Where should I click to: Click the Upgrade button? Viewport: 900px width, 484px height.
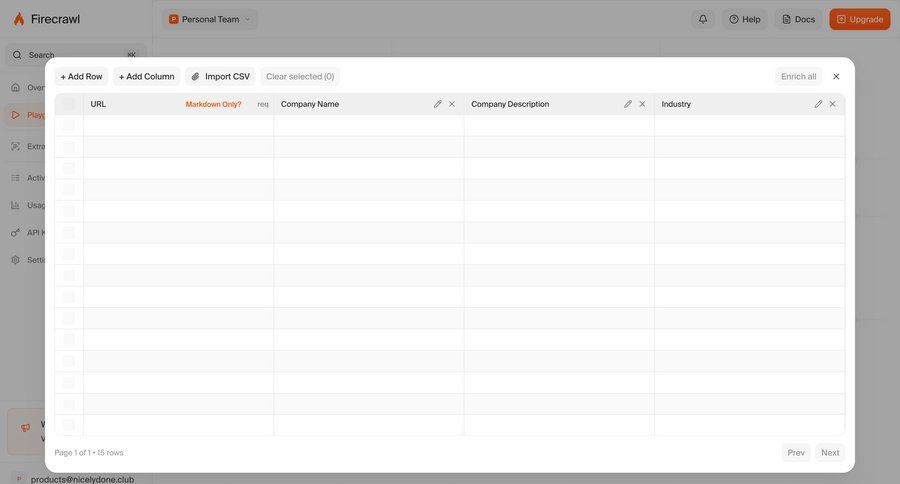(859, 19)
